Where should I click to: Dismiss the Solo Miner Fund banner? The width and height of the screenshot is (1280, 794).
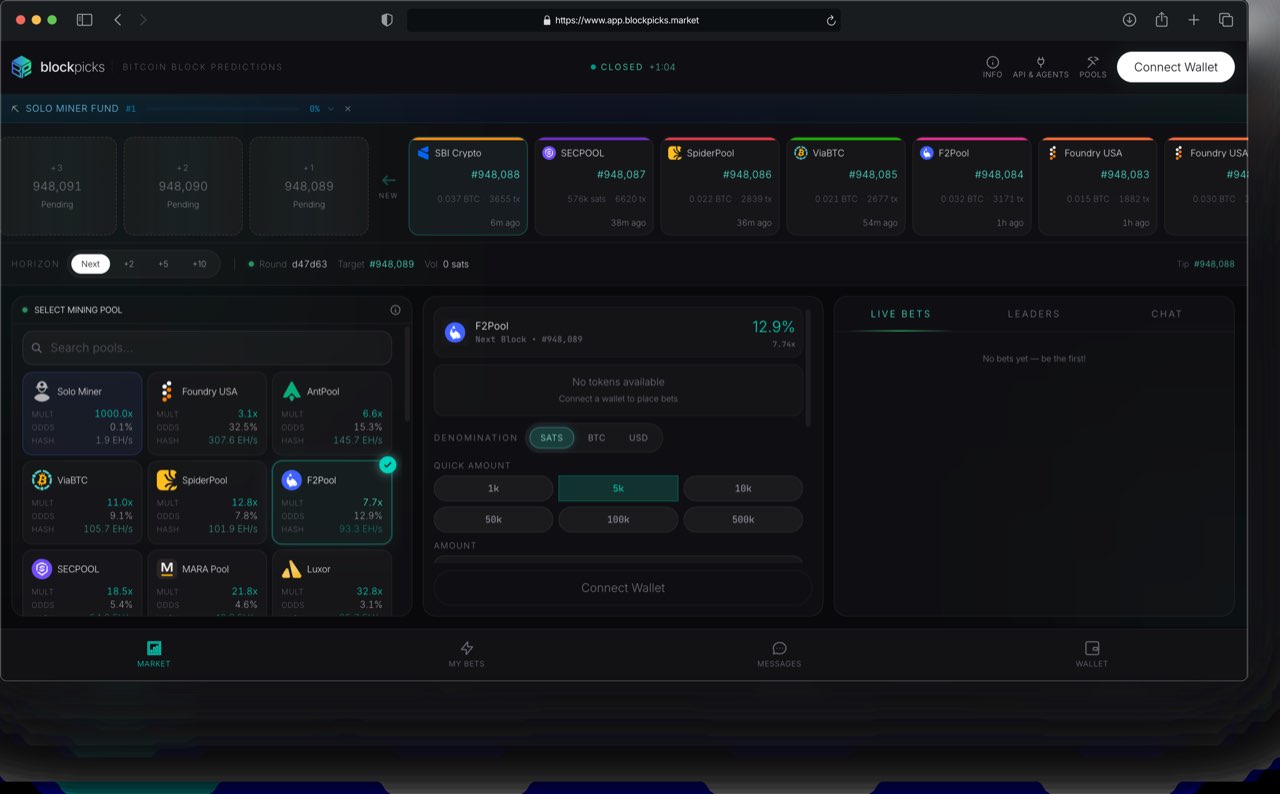pyautogui.click(x=348, y=108)
